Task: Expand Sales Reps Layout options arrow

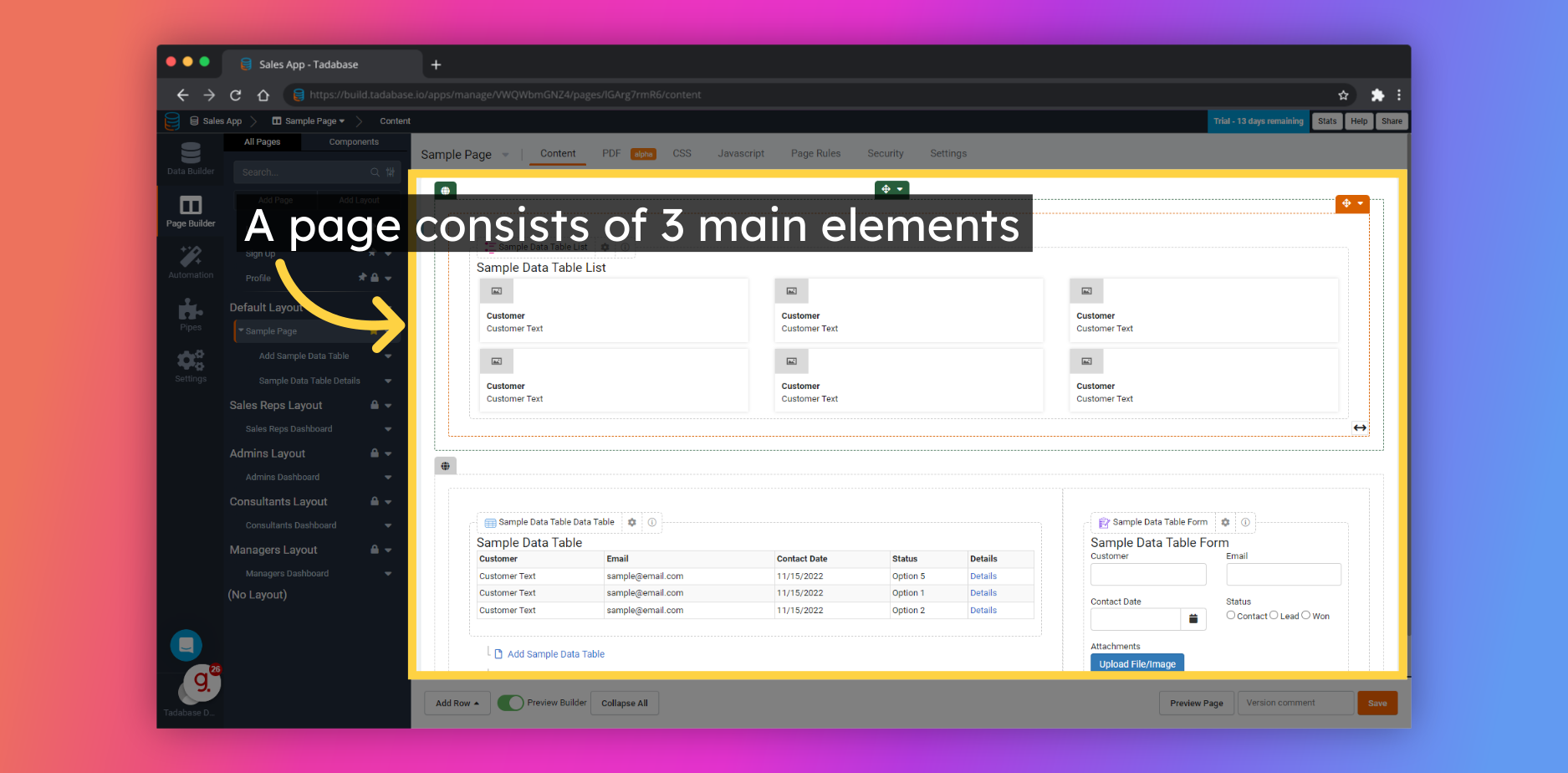Action: (388, 406)
